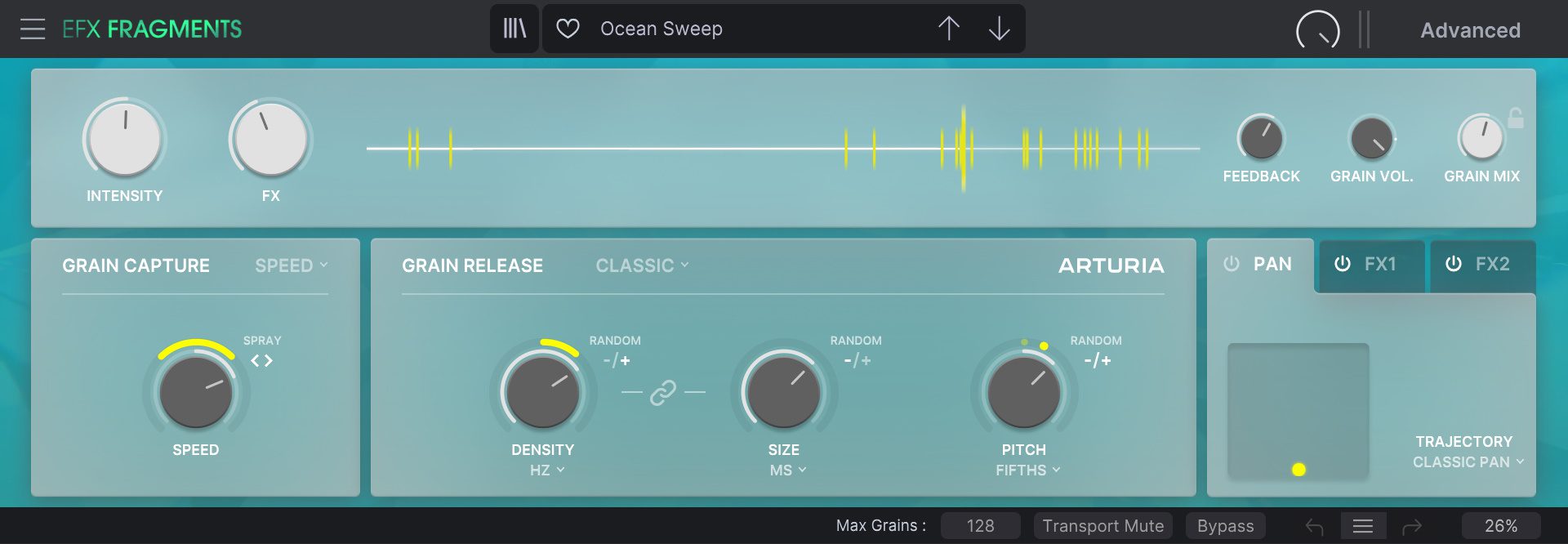Screen dimensions: 1568x544
Task: Click Size Random -/+ polarity
Action: 857,360
